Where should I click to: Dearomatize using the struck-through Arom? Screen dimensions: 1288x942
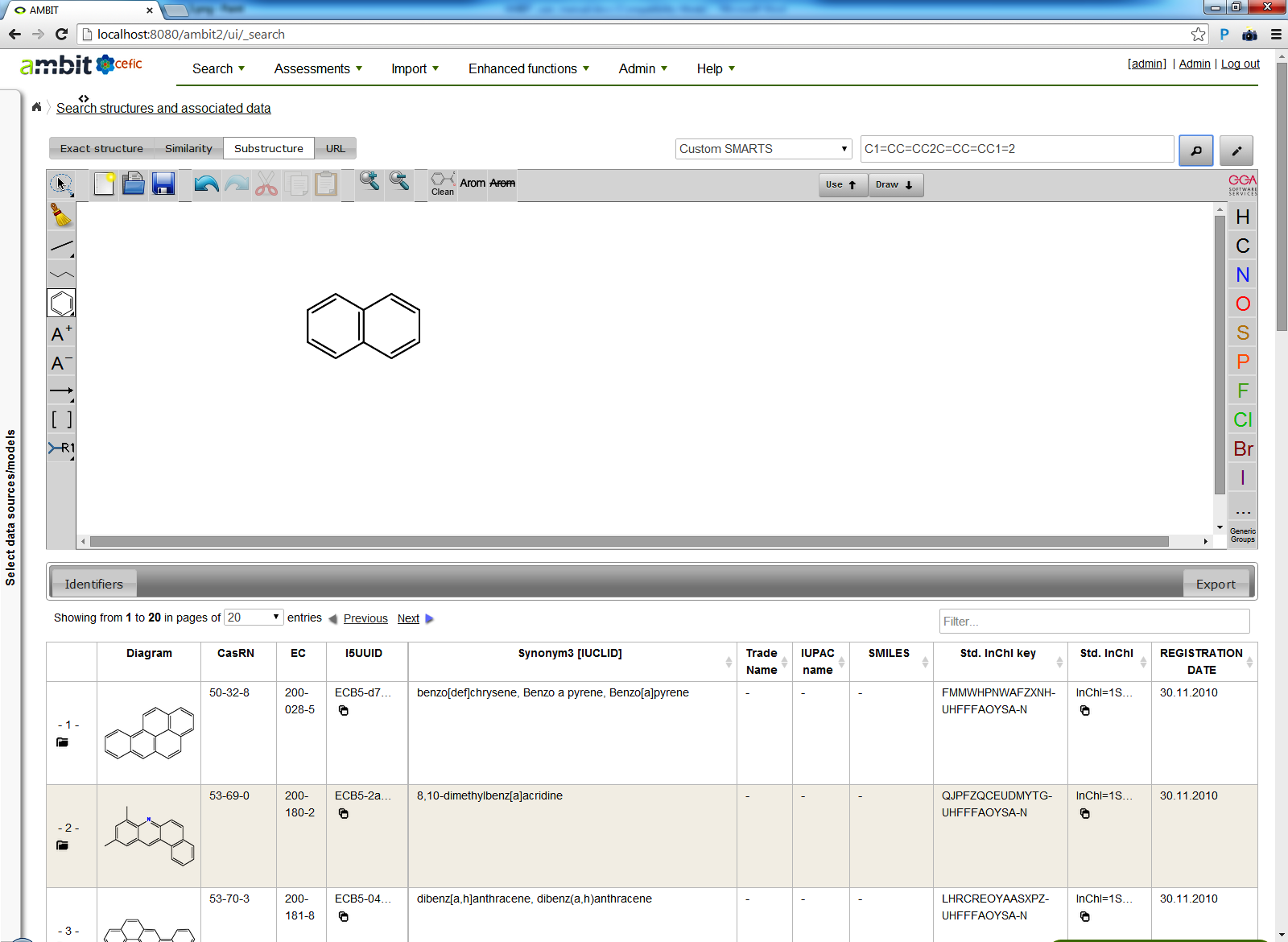502,184
